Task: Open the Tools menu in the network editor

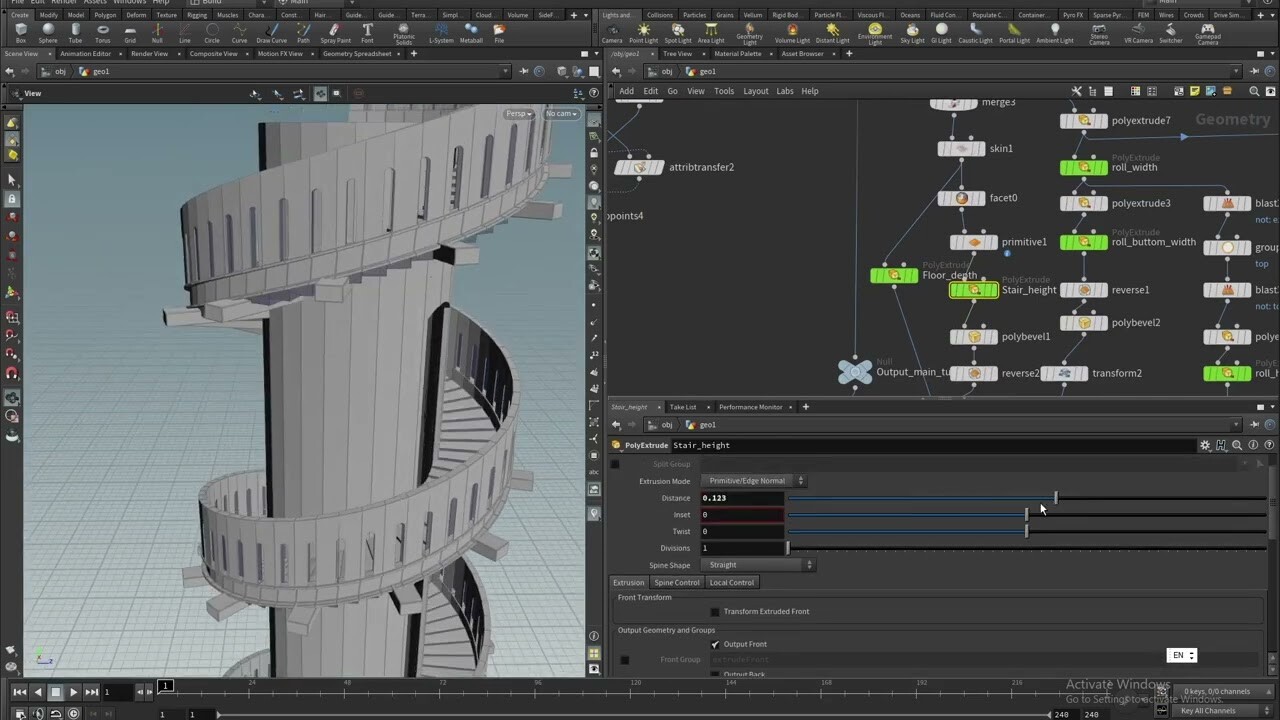Action: pos(724,91)
